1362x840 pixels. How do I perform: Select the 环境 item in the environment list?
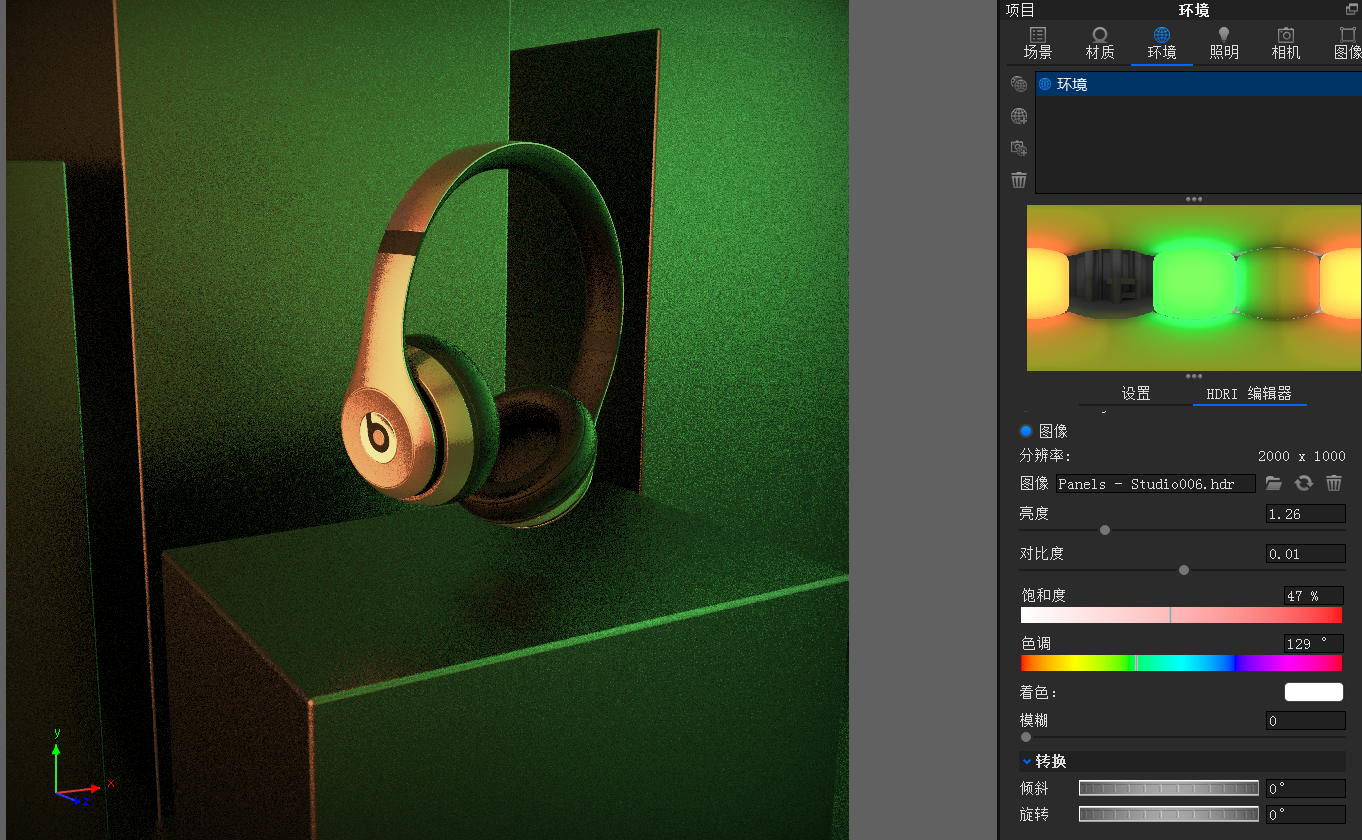click(x=1198, y=85)
